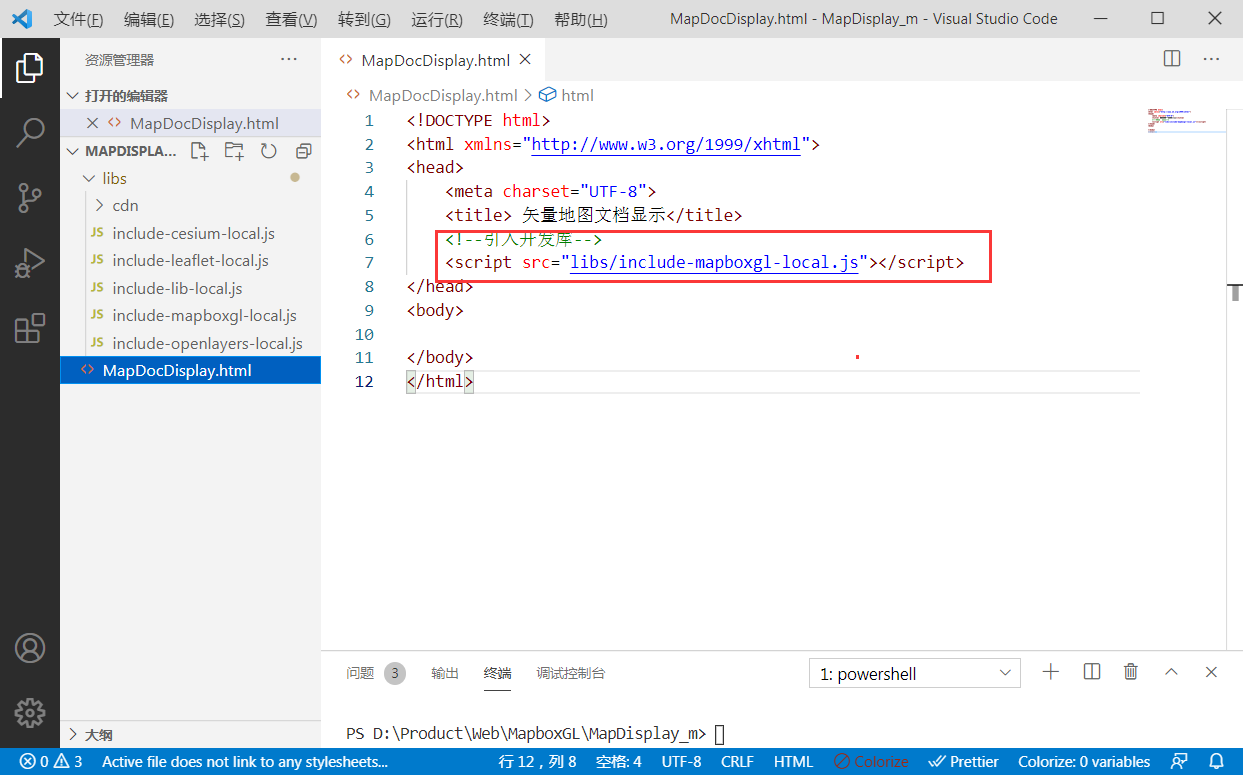1243x775 pixels.
Task: Open the Source Control view
Action: 29,198
